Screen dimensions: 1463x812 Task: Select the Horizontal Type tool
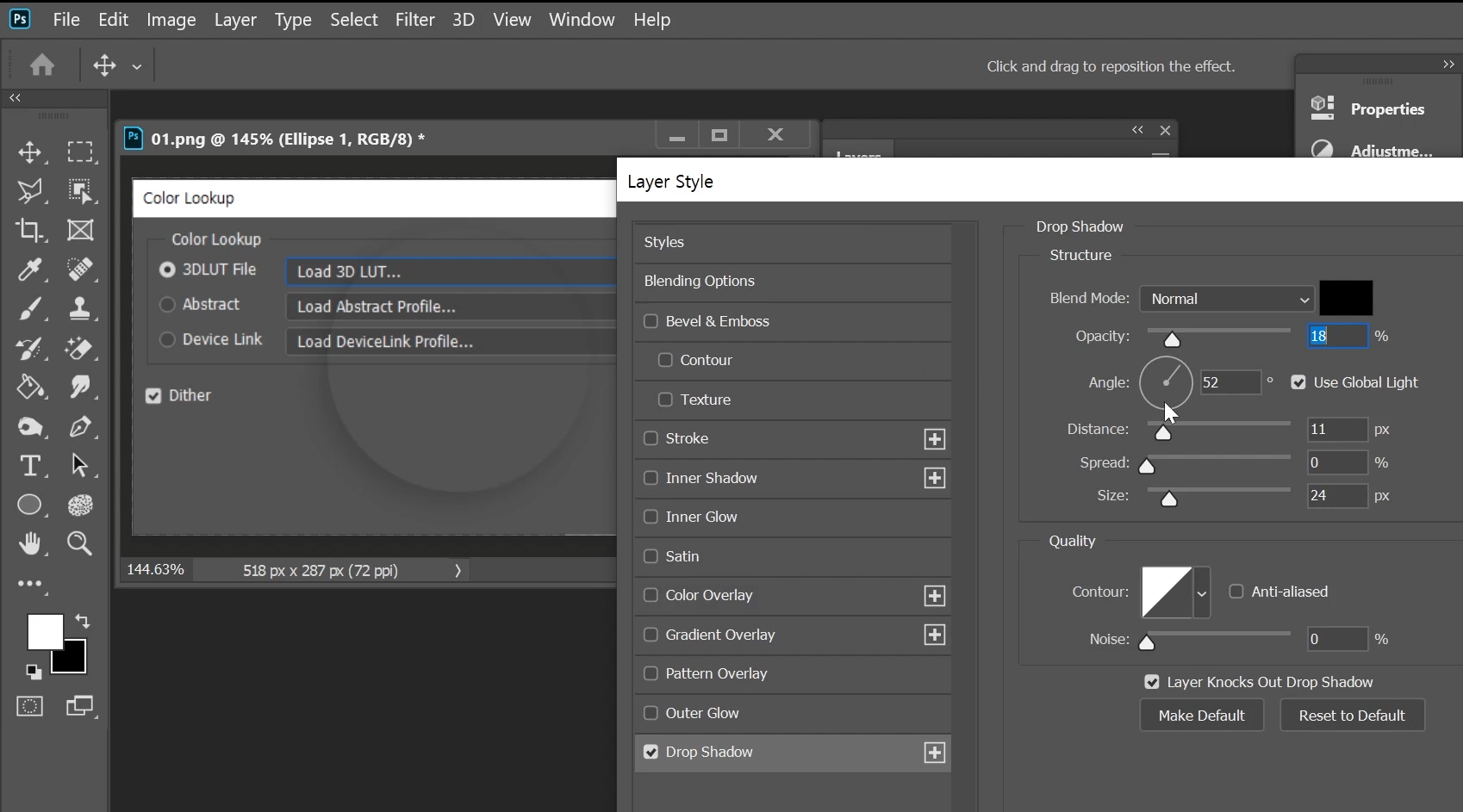click(x=30, y=465)
